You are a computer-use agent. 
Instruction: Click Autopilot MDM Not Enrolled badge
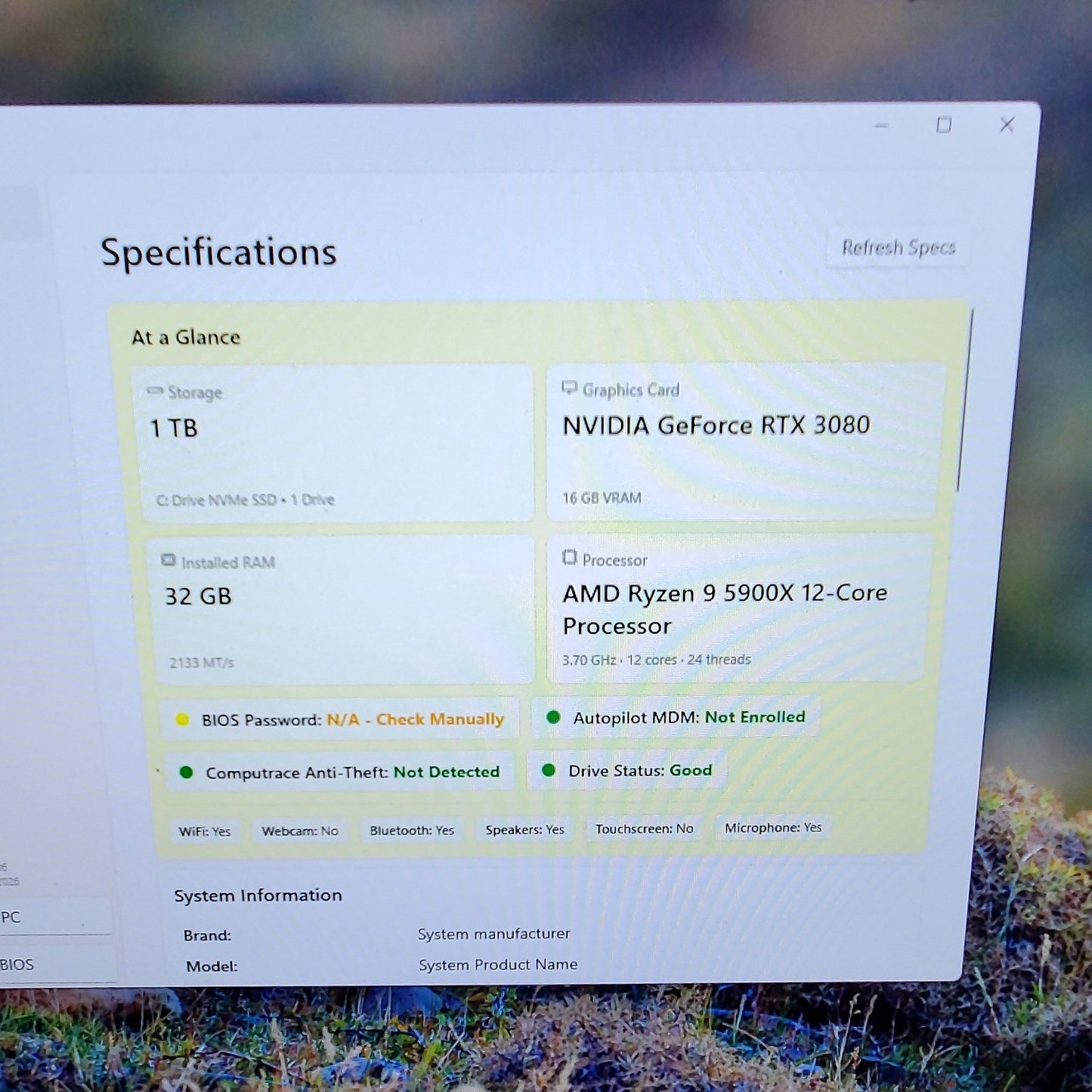[676, 717]
